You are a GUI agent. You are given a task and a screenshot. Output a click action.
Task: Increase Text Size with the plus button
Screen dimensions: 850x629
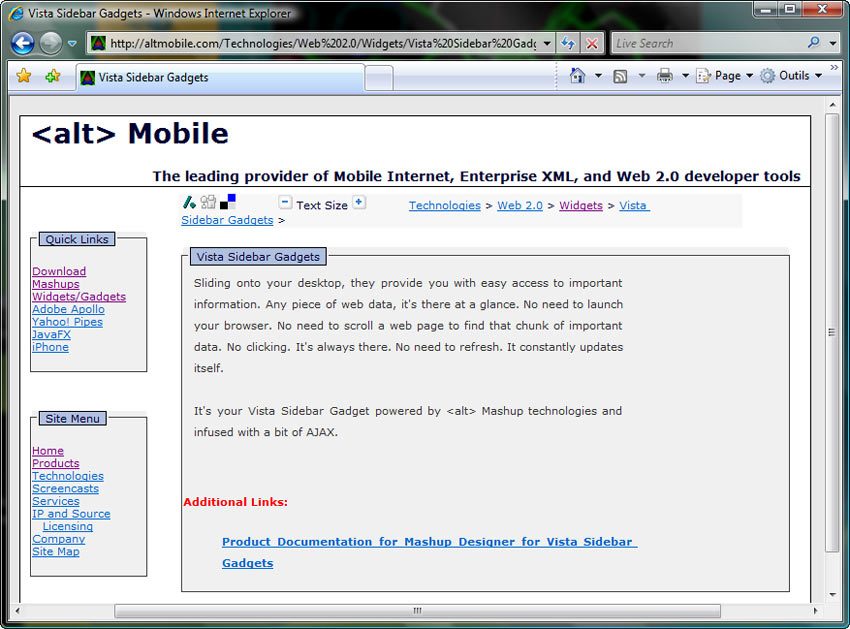click(359, 202)
